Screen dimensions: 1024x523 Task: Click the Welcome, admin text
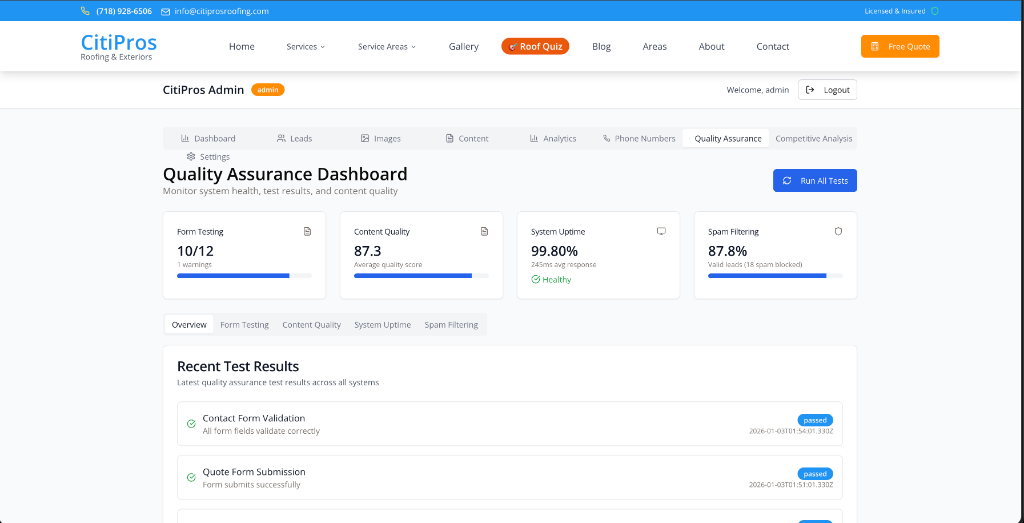[758, 90]
